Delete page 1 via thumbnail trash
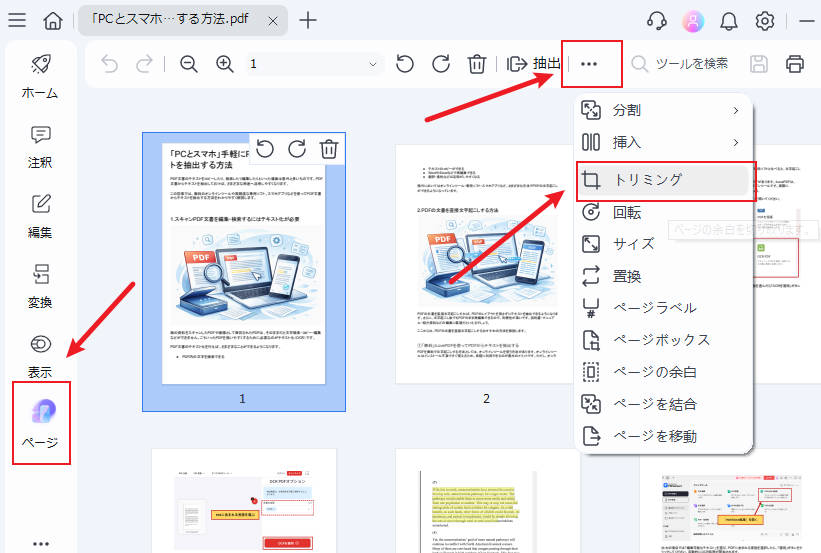Screen dimensions: 821x553 click(329, 149)
